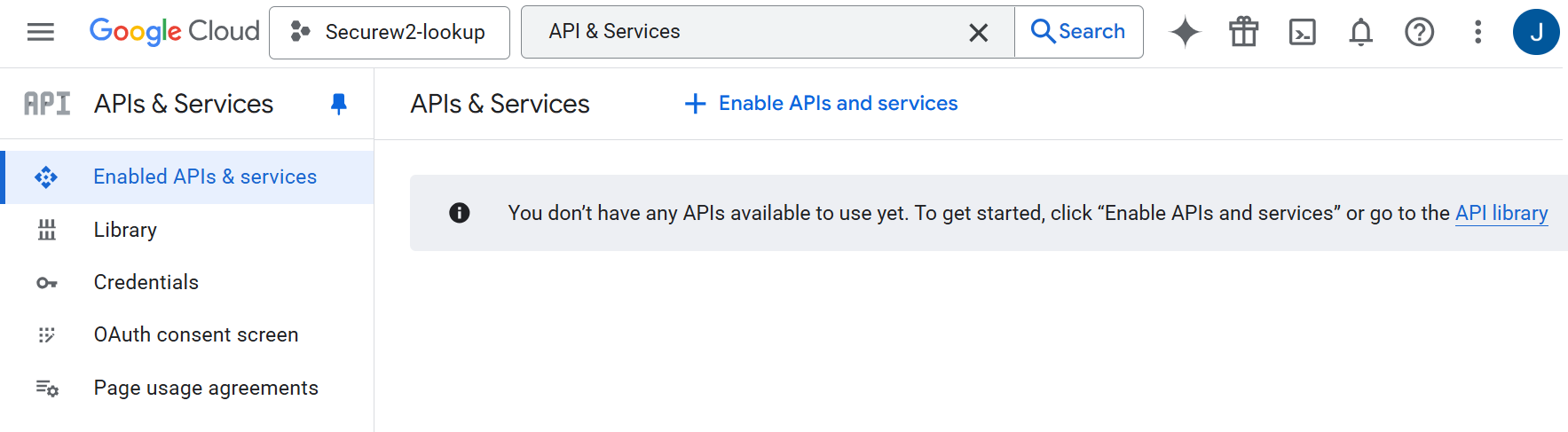
Task: Click the Search button
Action: [x=1078, y=32]
